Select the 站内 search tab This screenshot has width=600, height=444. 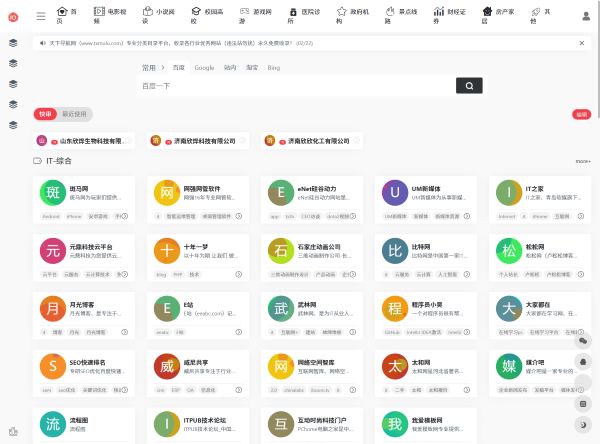click(x=230, y=68)
